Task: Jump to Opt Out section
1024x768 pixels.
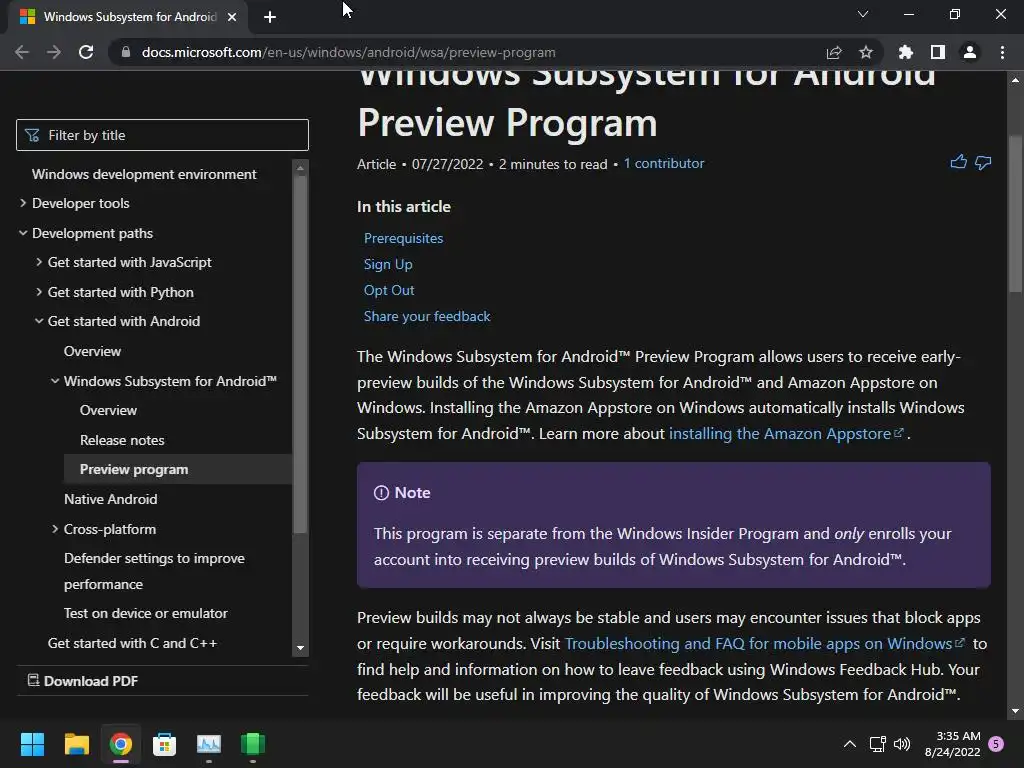Action: pos(389,291)
